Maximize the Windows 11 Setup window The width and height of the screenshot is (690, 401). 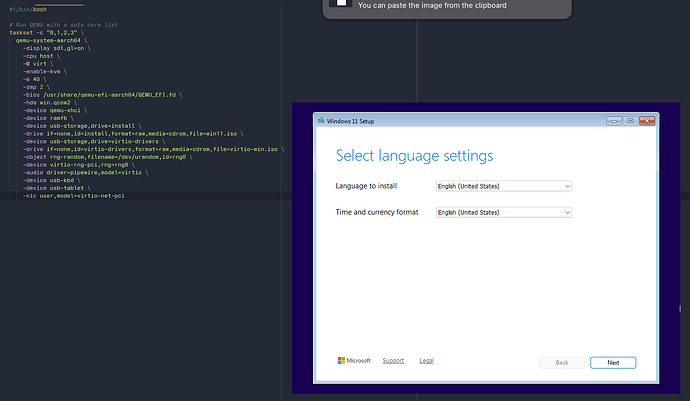pos(630,121)
